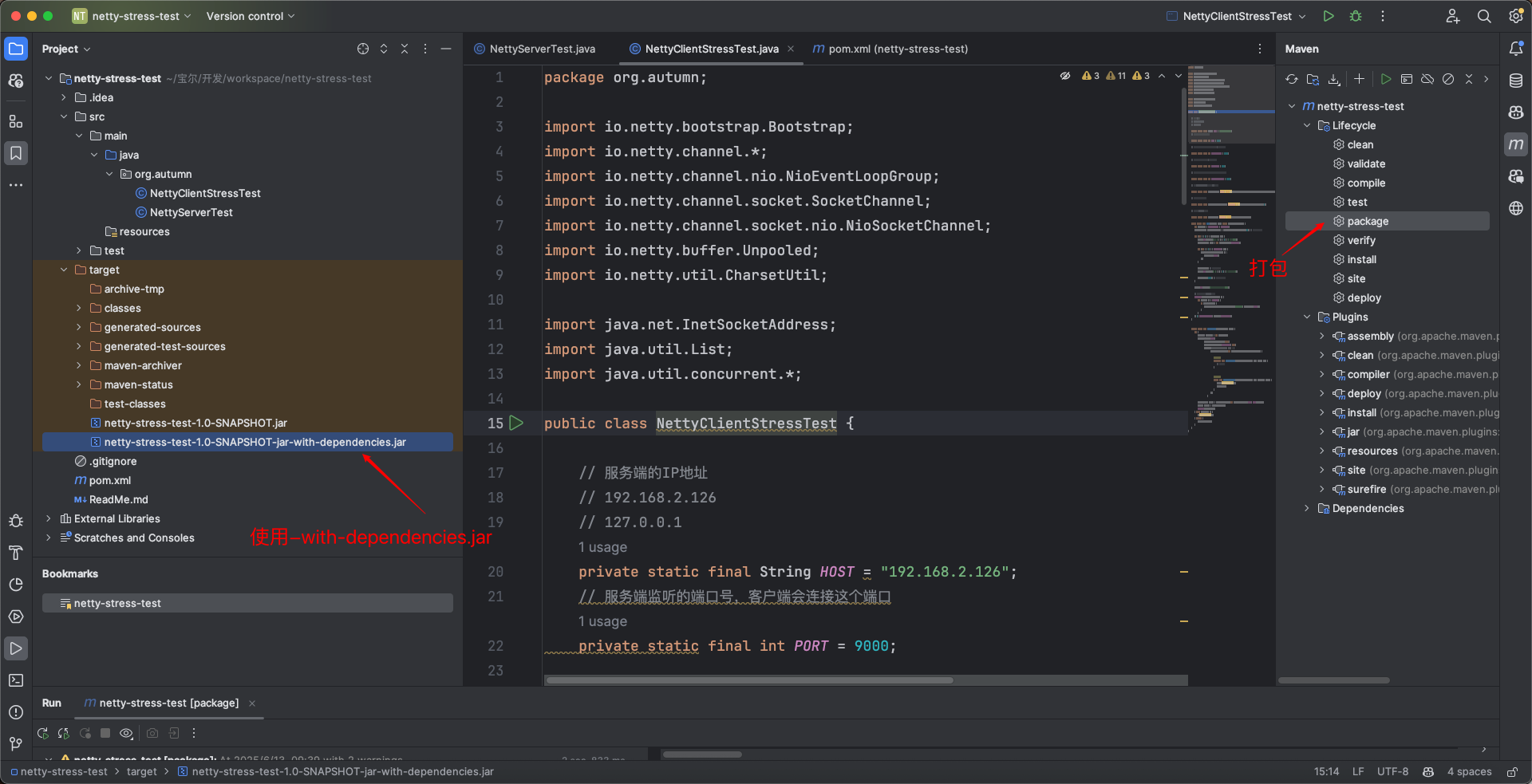The width and height of the screenshot is (1532, 784).
Task: Rerun the Maven package build
Action: 43,733
